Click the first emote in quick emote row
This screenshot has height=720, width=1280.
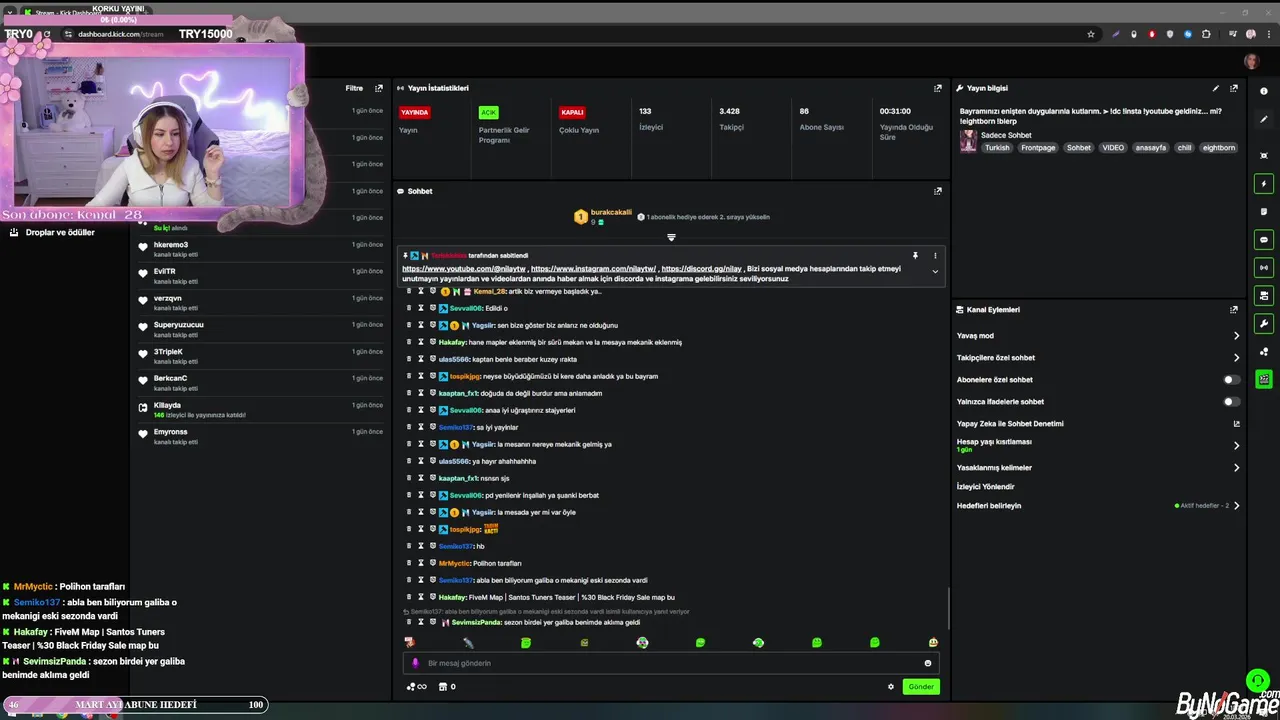[x=409, y=642]
